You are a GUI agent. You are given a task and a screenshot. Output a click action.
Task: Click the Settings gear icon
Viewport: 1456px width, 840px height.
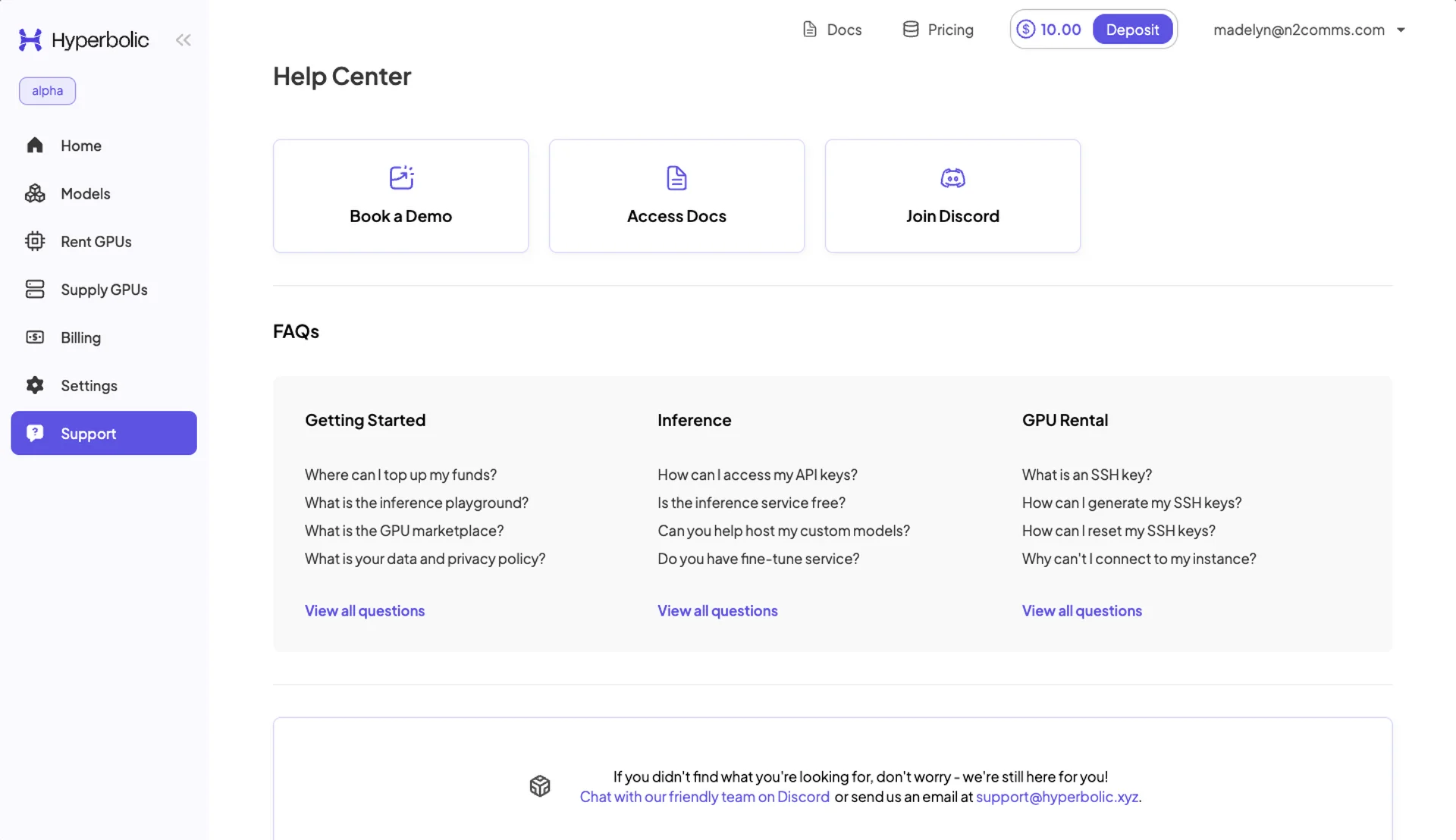click(35, 385)
